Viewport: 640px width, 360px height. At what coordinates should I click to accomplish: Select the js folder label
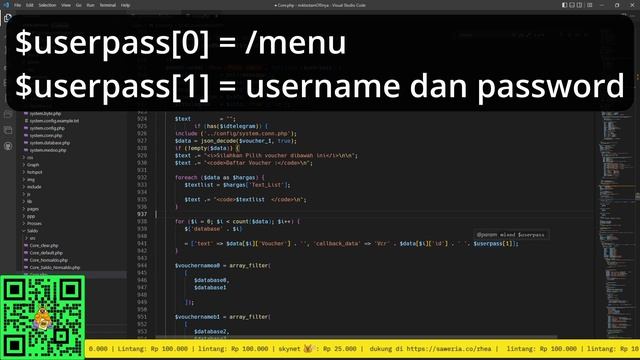pos(29,194)
